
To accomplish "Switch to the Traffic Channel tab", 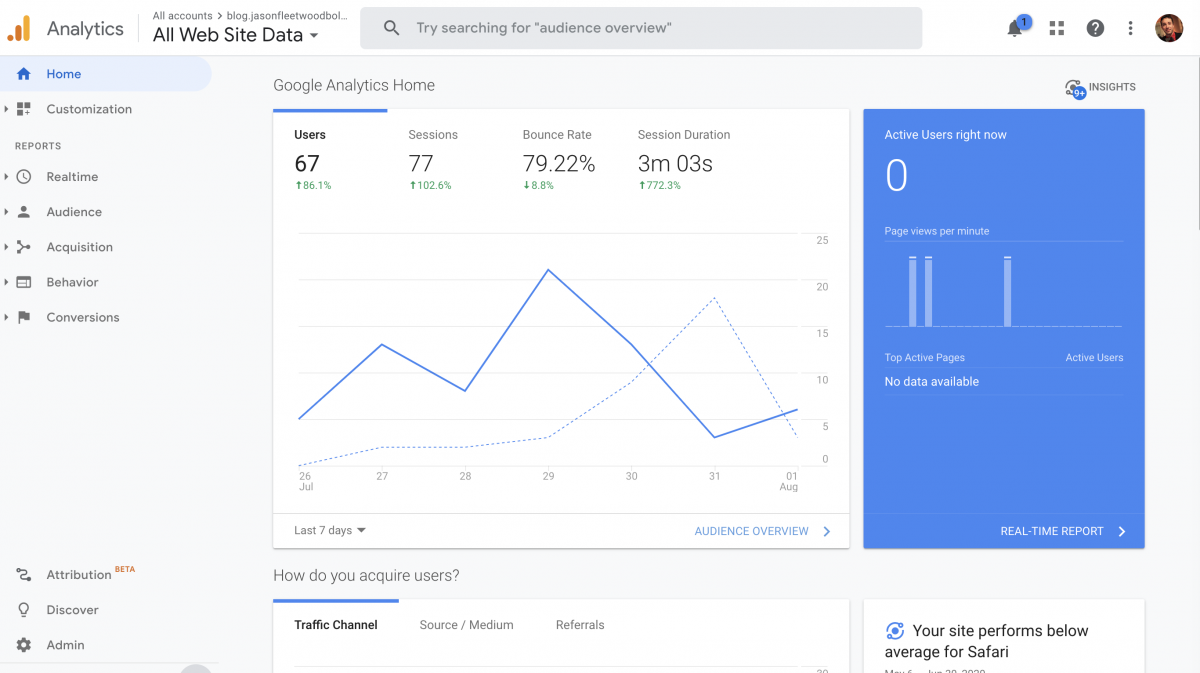I will 336,625.
